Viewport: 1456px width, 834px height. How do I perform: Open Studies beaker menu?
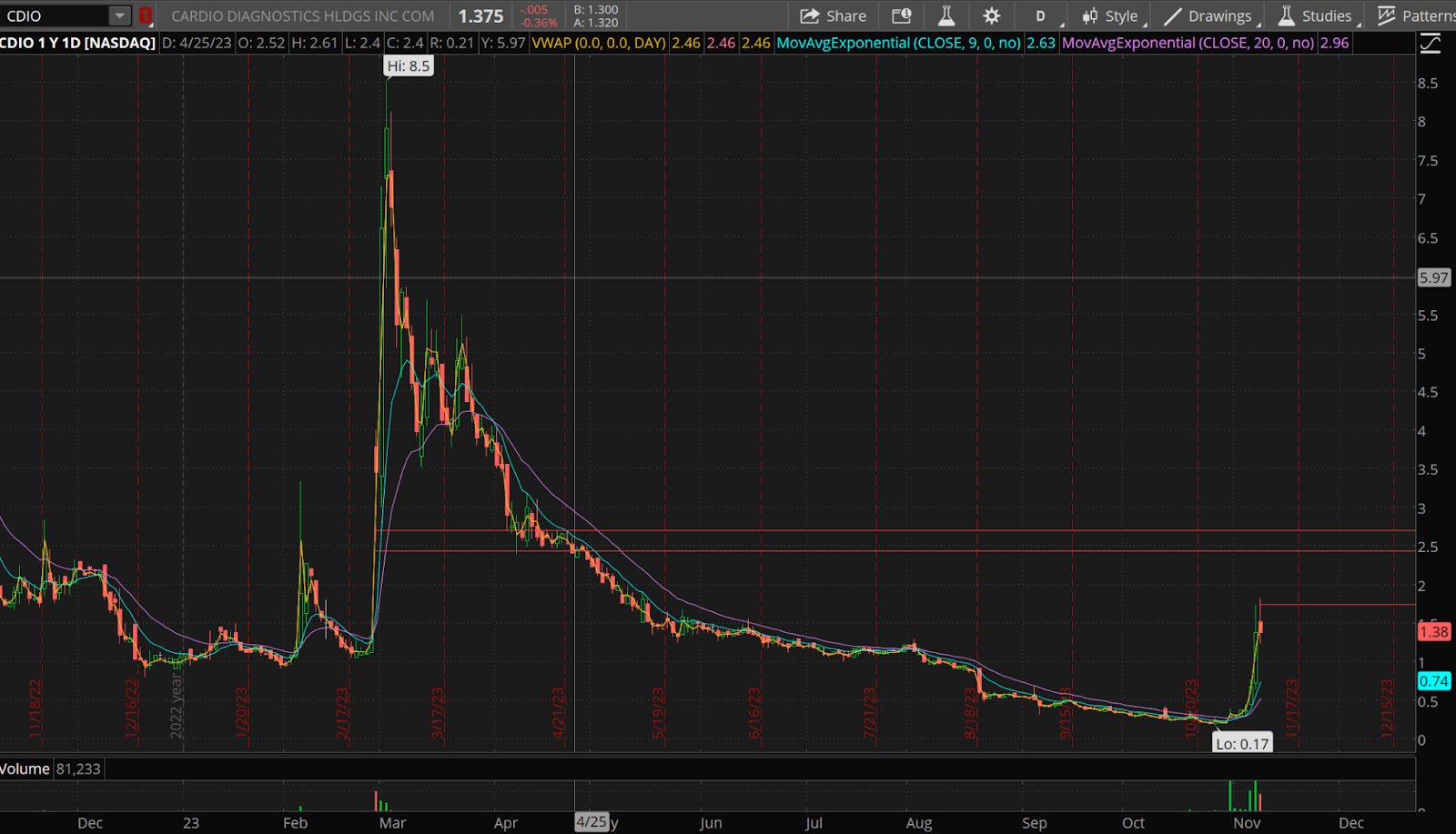1315,15
